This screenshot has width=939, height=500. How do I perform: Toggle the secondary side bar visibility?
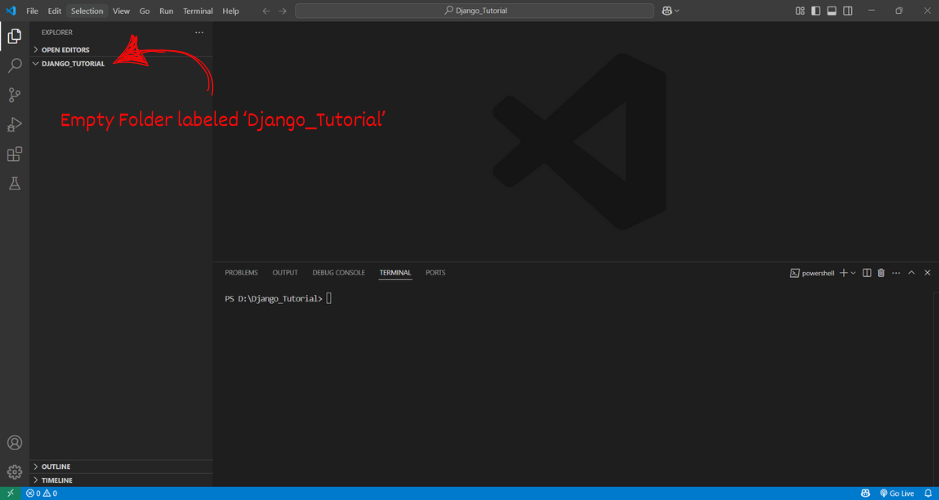(x=848, y=11)
